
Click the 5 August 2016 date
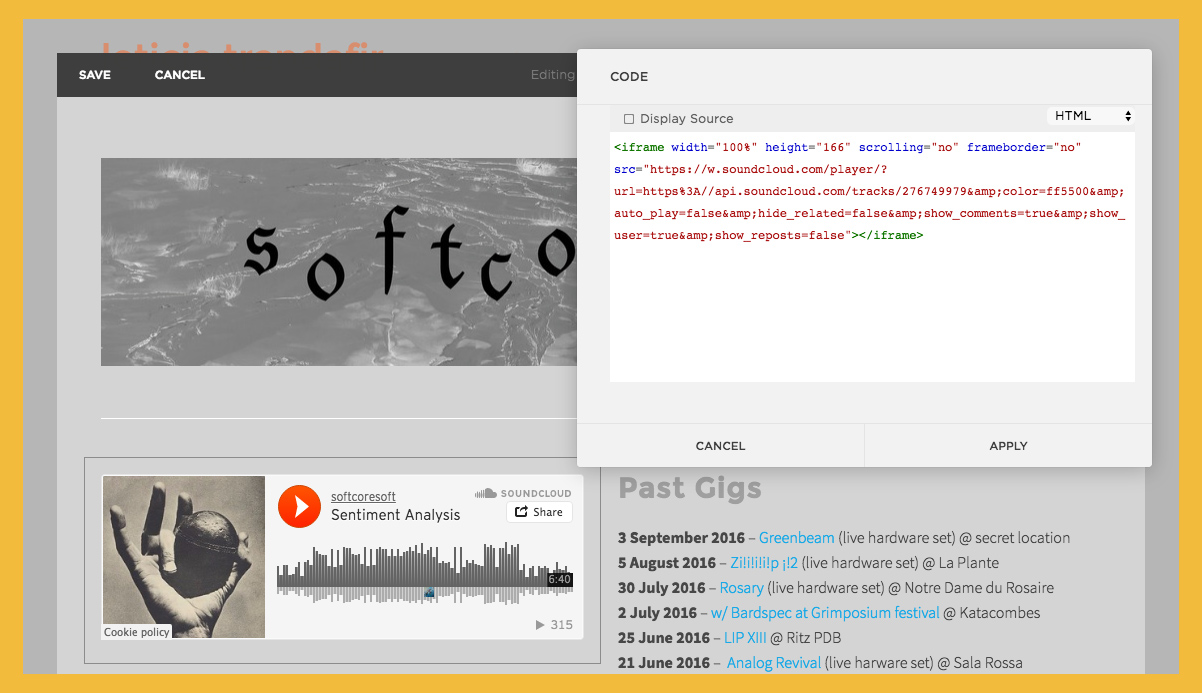pos(667,563)
